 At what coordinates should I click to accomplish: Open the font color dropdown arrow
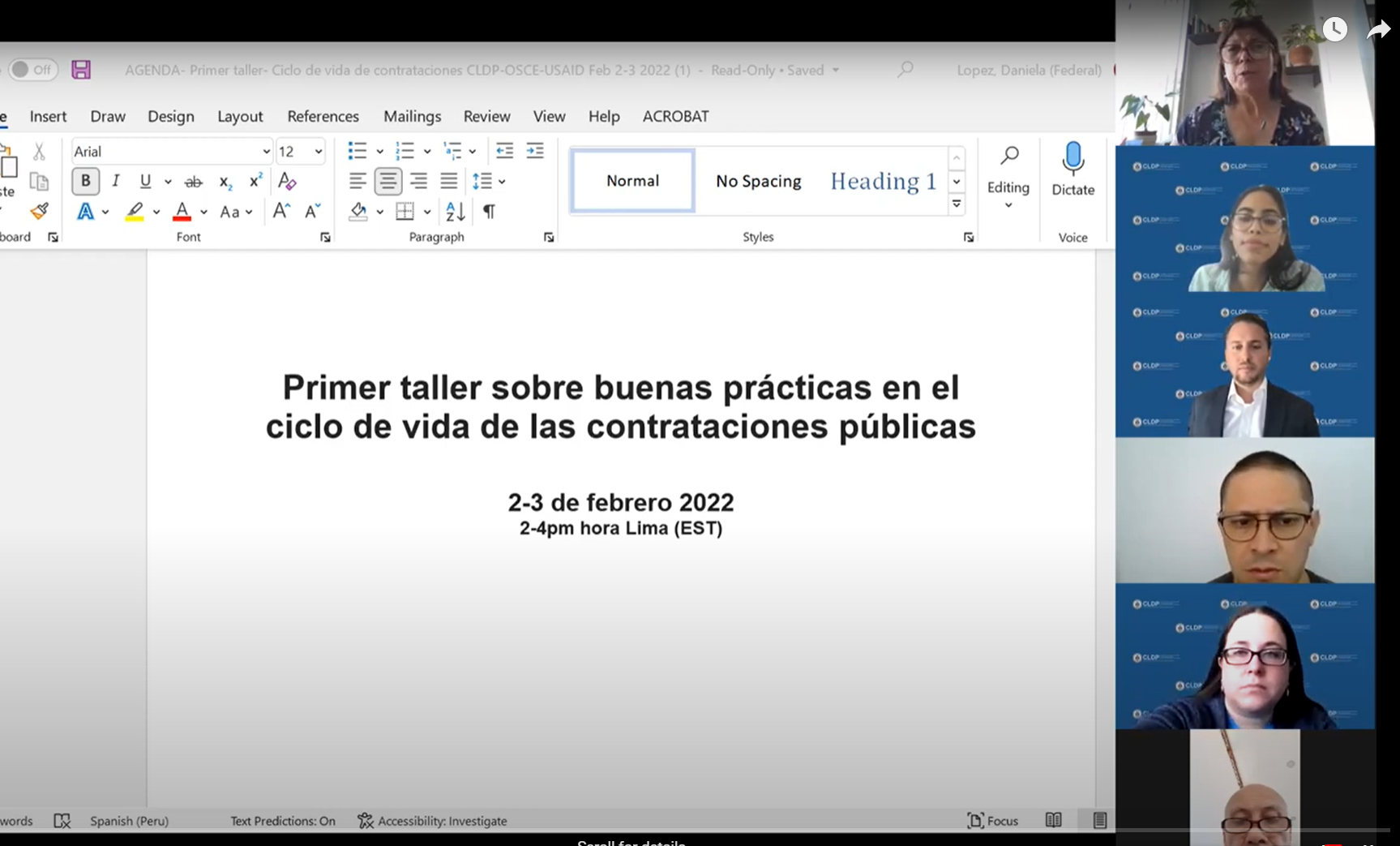click(x=202, y=212)
